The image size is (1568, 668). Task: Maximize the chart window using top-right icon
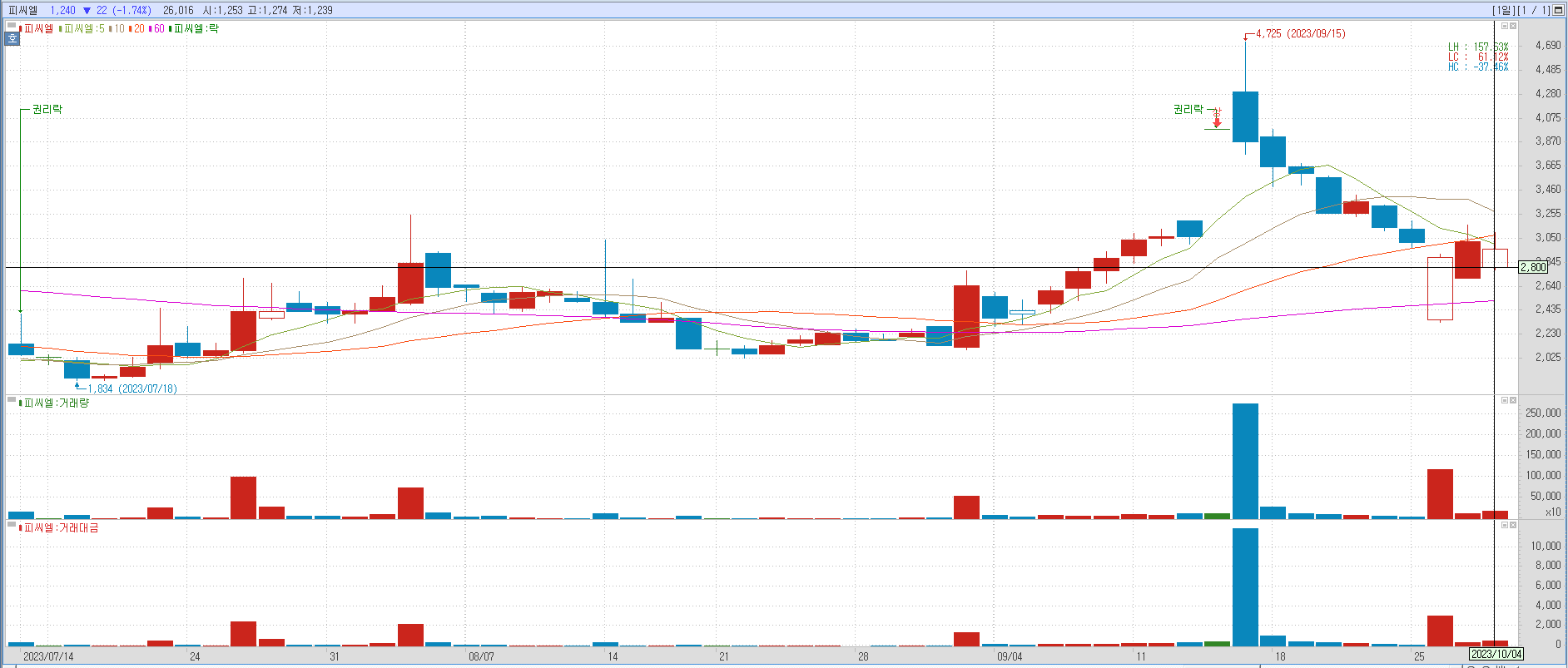1559,10
